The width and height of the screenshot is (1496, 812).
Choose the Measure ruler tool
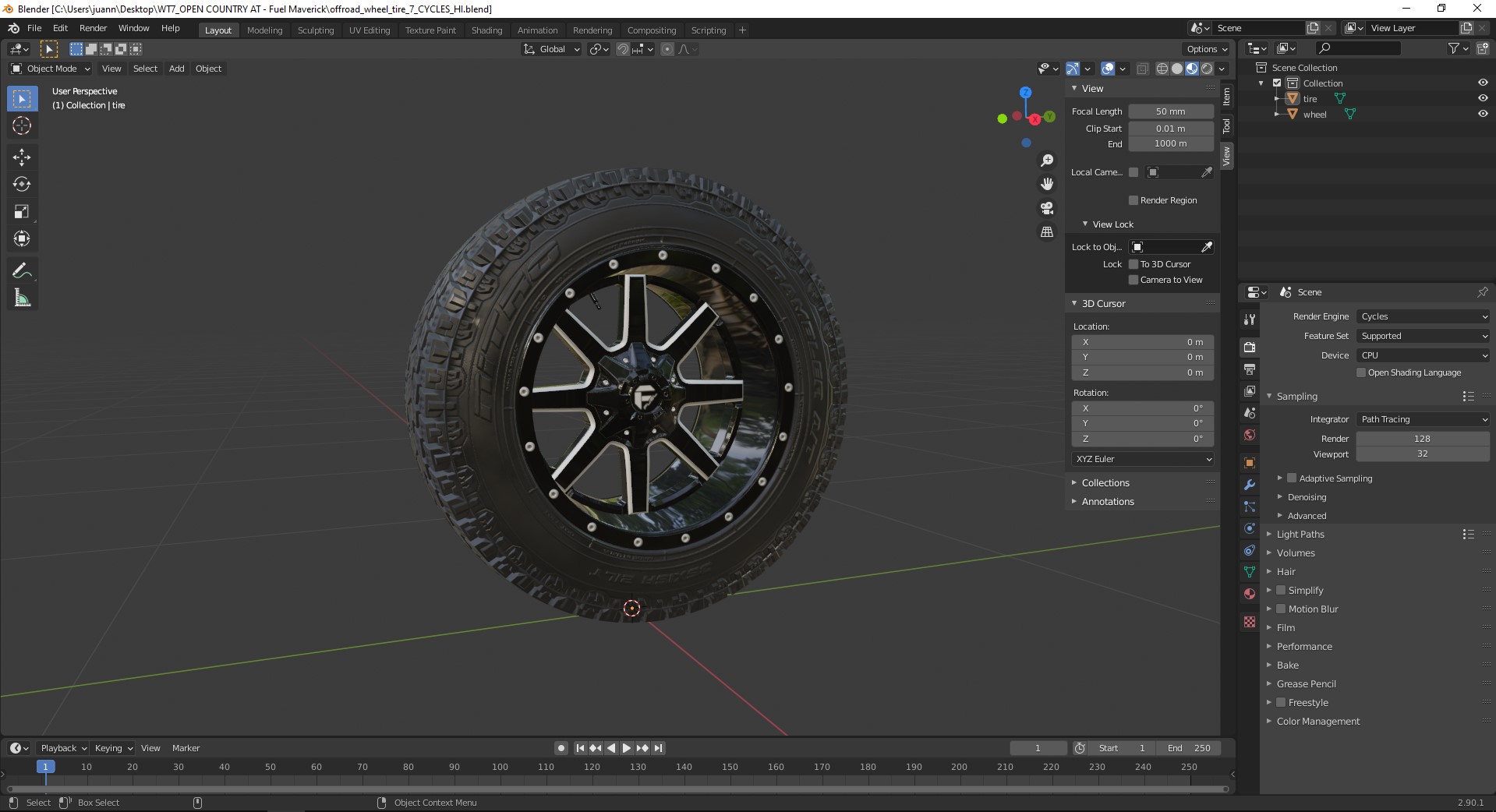[x=22, y=298]
